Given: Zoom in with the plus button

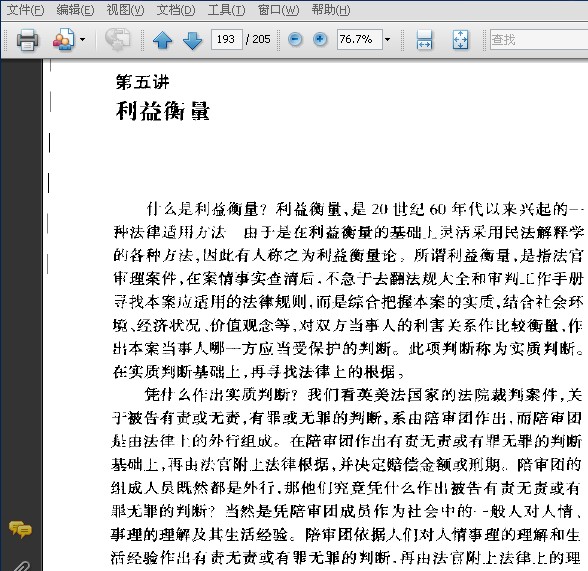Looking at the screenshot, I should point(320,39).
